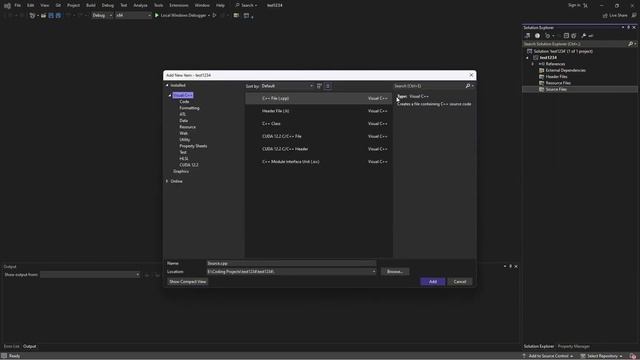The height and width of the screenshot is (360, 640).
Task: Click the Sign in link
Action: (x=574, y=5)
